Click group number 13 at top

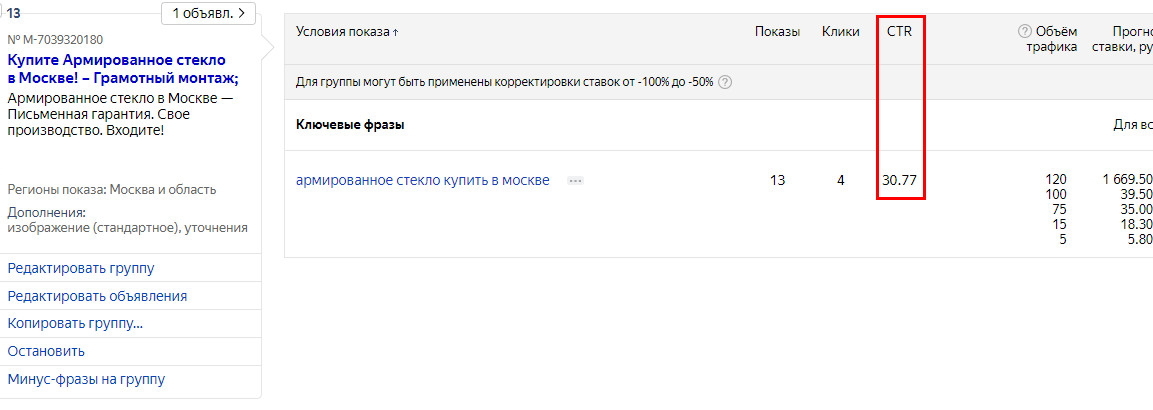coord(14,13)
